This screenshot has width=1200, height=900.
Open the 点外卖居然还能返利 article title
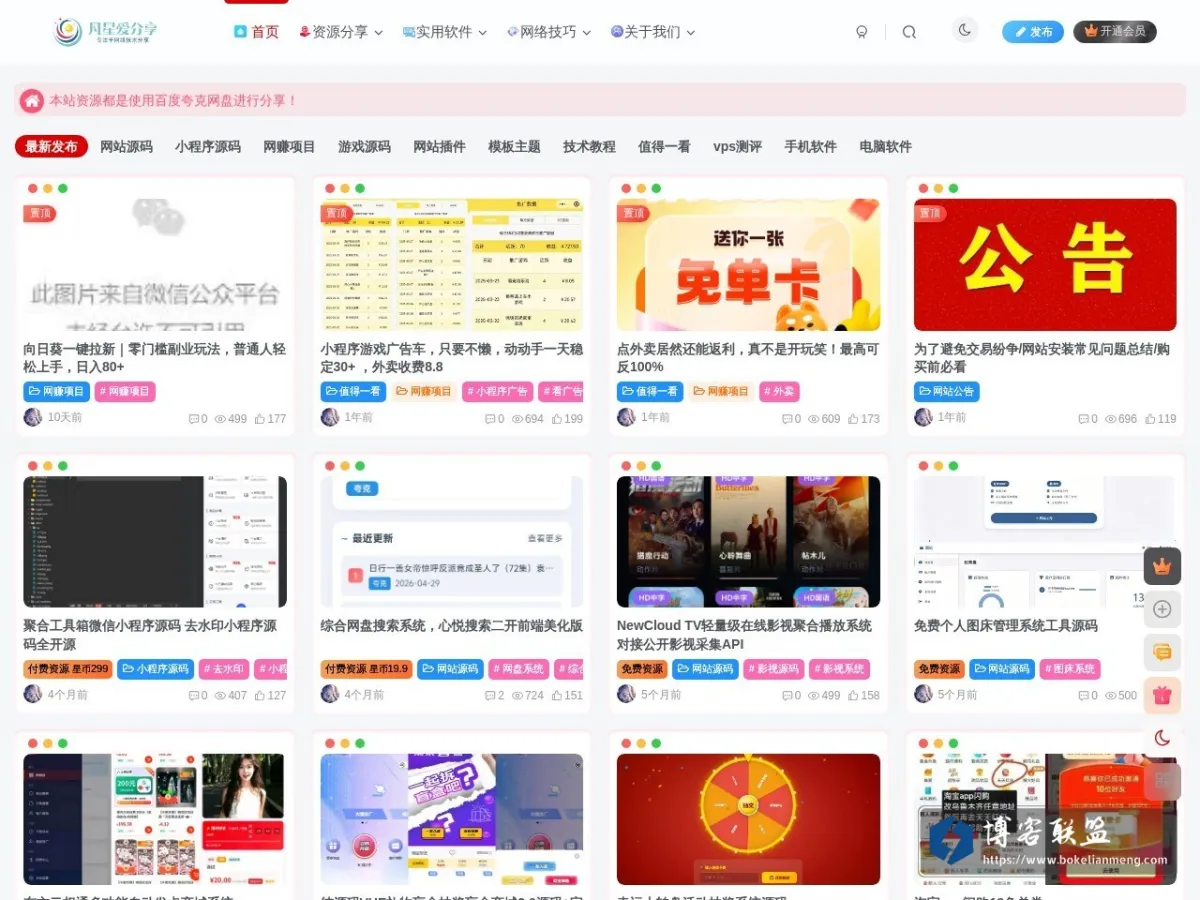coord(748,358)
